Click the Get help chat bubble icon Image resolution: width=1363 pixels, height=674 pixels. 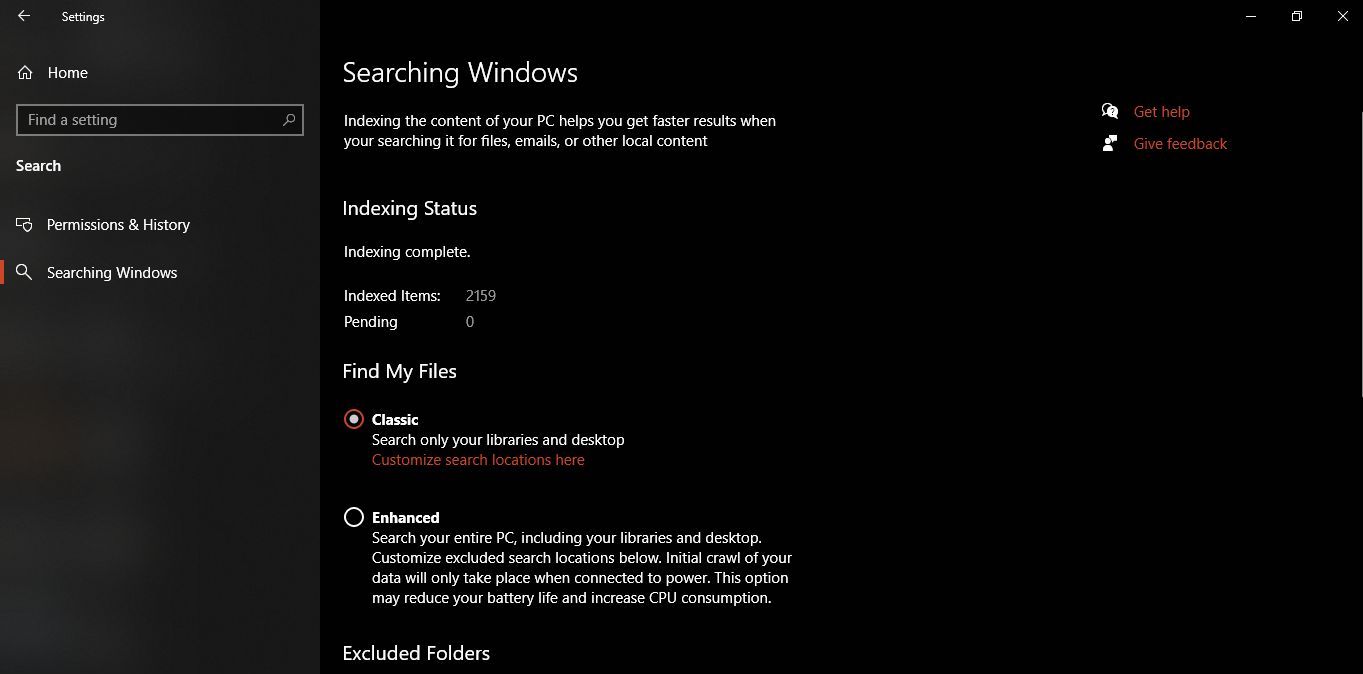[1109, 111]
